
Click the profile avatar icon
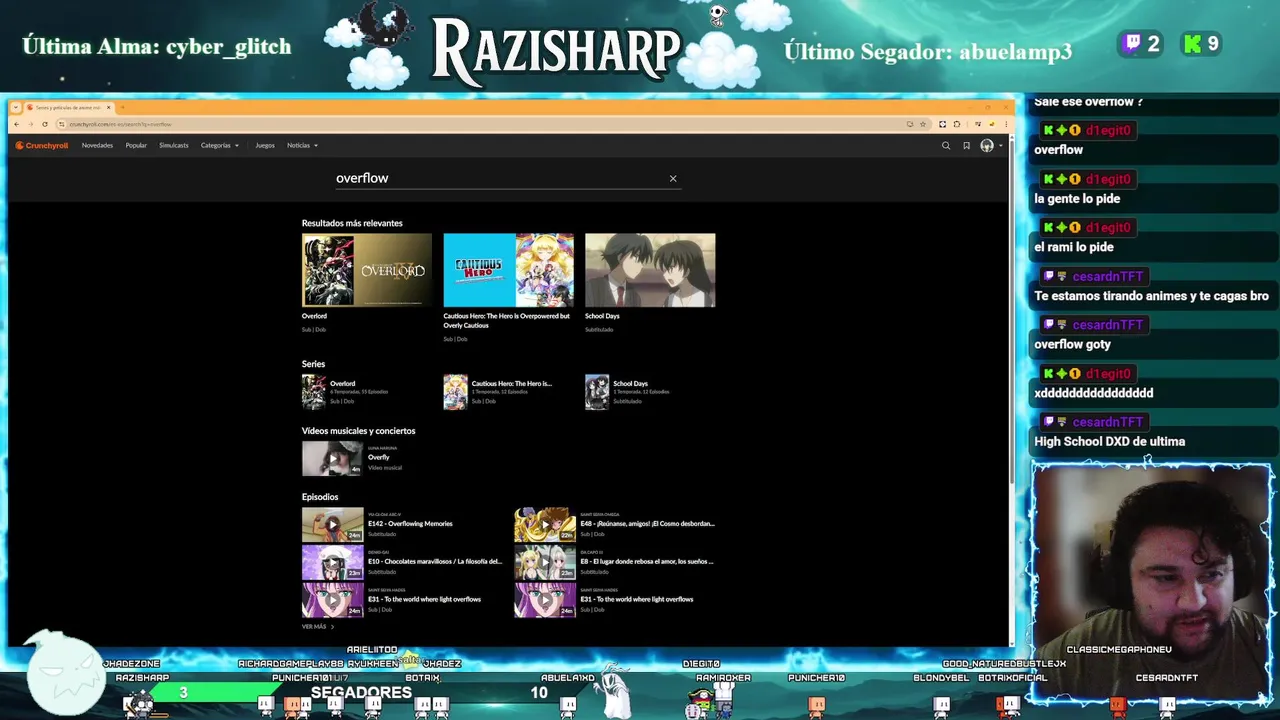coord(987,146)
